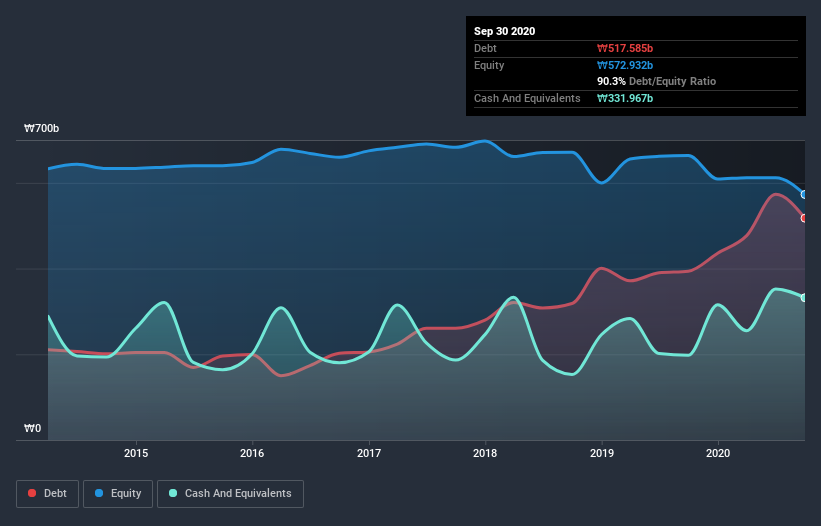The width and height of the screenshot is (821, 526).
Task: Click the ₩0 y-axis label
Action: [32, 428]
